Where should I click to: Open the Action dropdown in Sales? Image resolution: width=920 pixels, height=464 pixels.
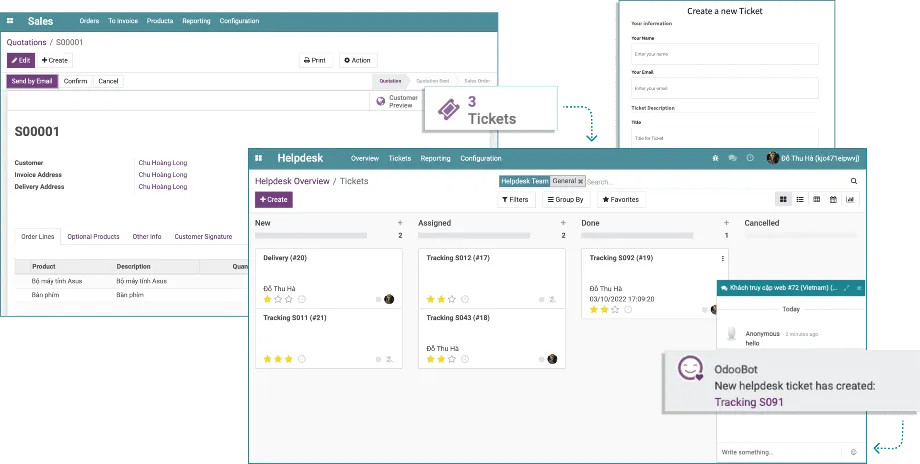(357, 60)
